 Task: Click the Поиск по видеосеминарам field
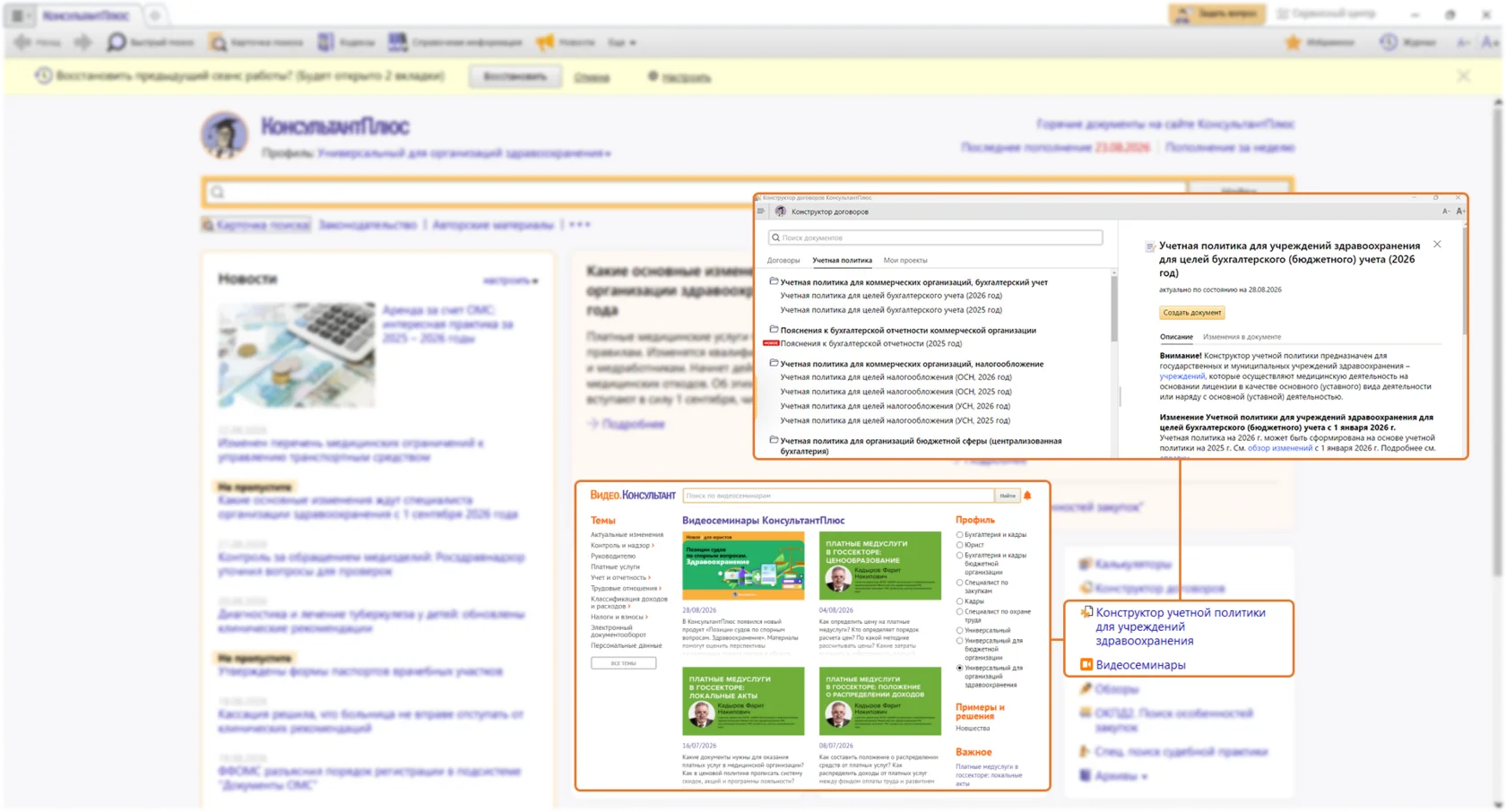838,496
